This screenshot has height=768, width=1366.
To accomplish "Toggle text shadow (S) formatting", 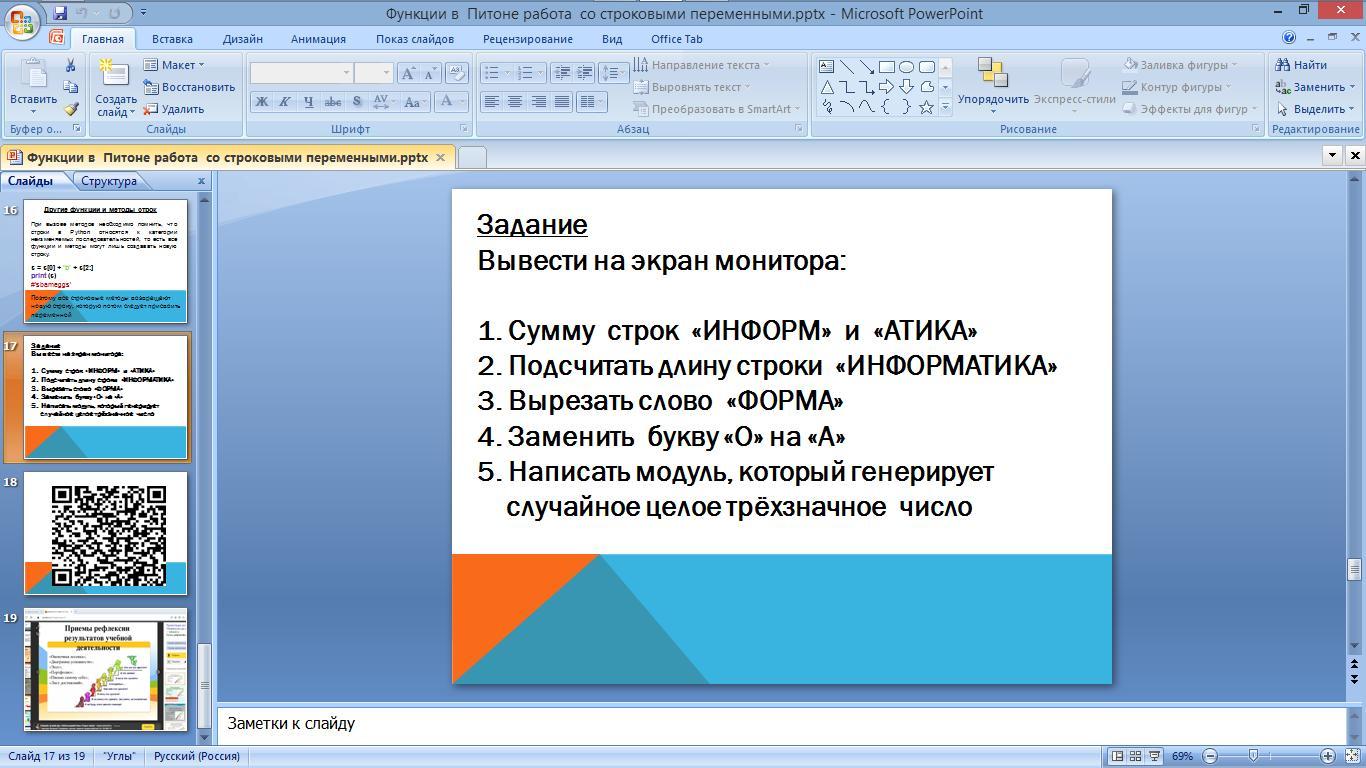I will 357,101.
